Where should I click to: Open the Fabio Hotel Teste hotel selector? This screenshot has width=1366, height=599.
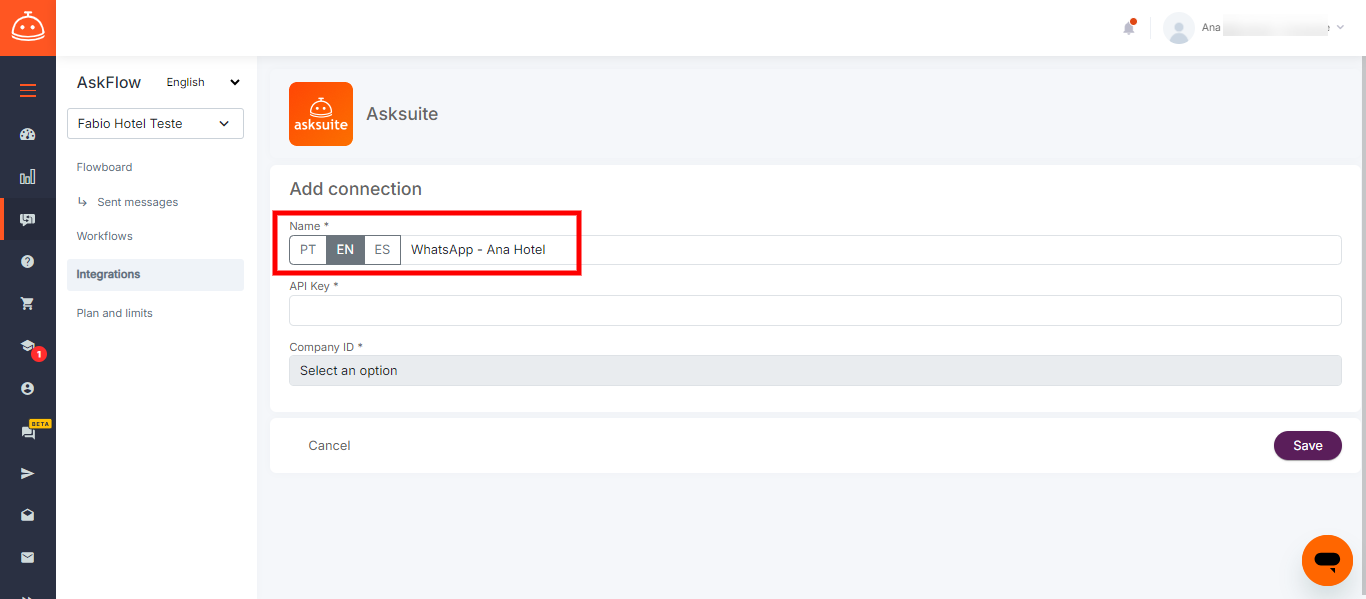(x=155, y=123)
